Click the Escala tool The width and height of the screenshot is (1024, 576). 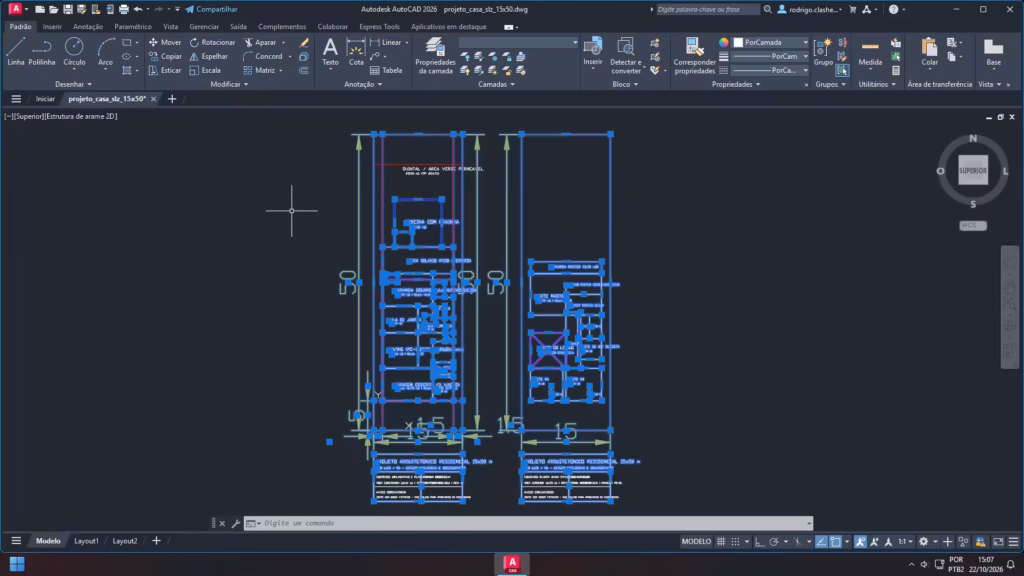click(x=205, y=70)
